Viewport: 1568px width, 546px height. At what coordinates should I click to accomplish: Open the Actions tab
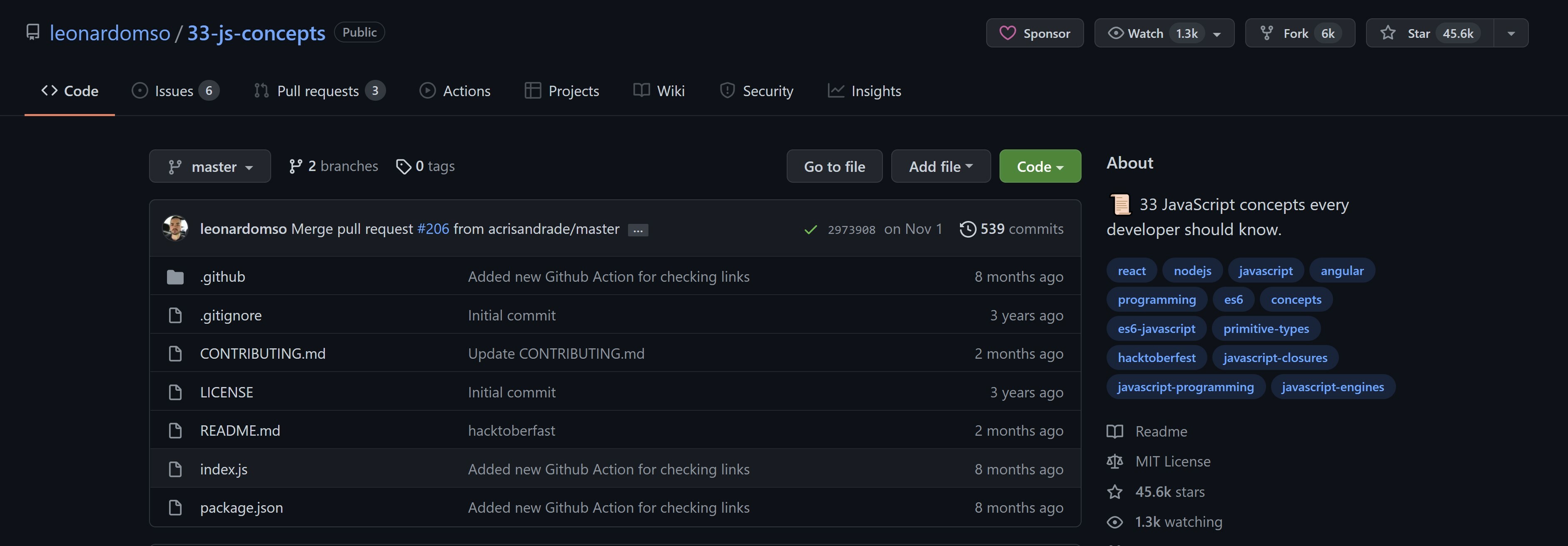pyautogui.click(x=455, y=91)
